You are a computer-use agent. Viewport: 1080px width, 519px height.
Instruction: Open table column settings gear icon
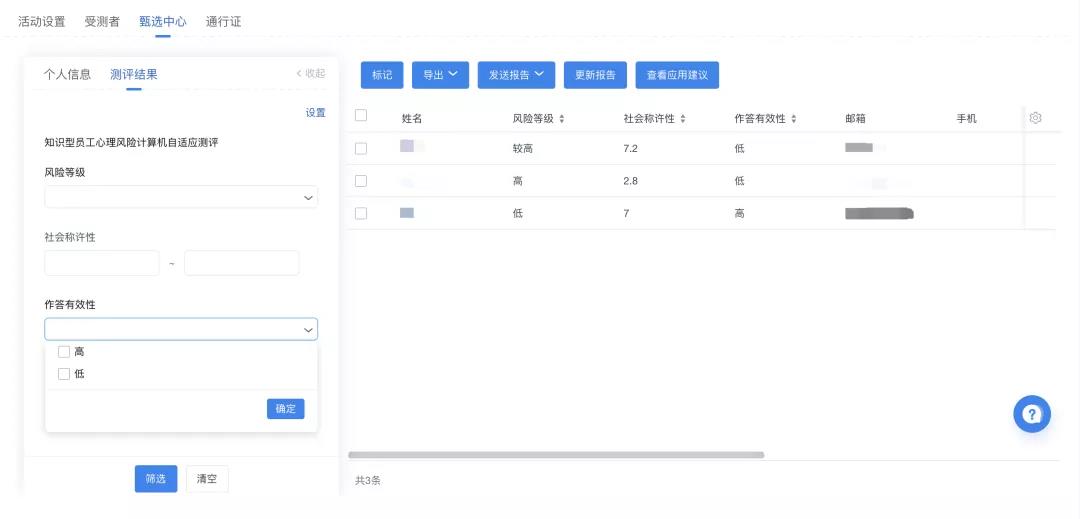pos(1035,118)
